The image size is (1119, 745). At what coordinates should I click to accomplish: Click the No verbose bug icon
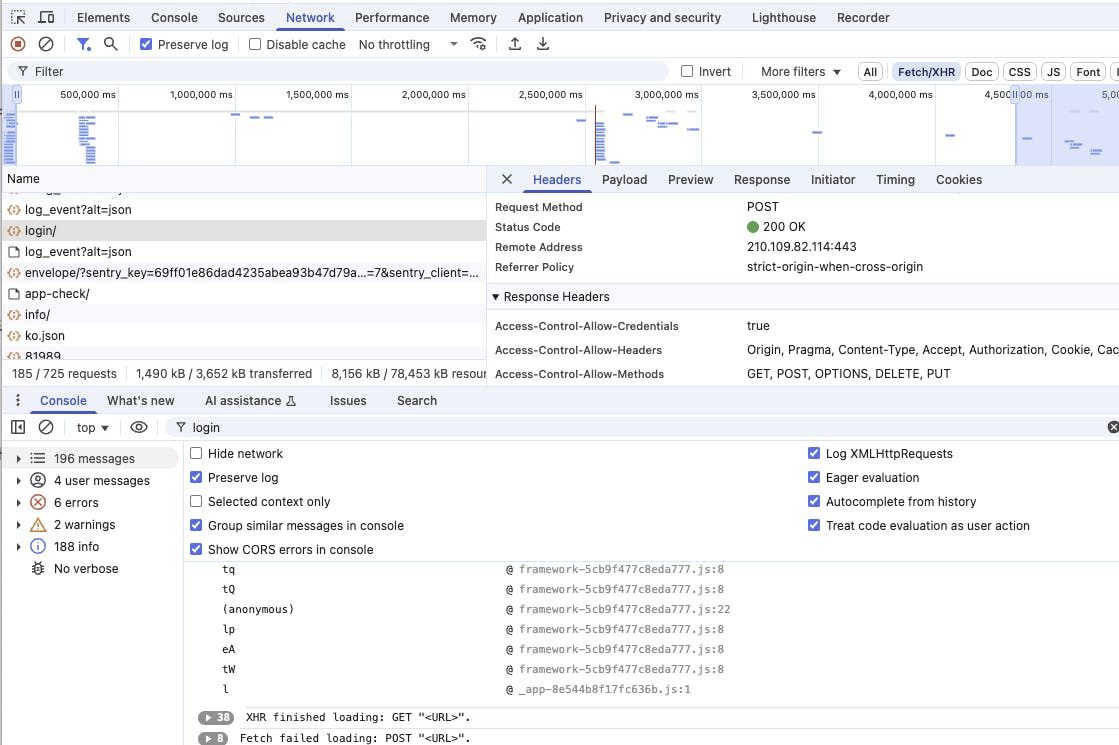(x=38, y=568)
